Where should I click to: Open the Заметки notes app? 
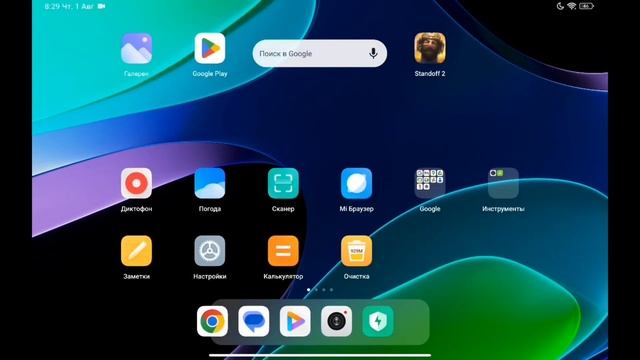[136, 251]
